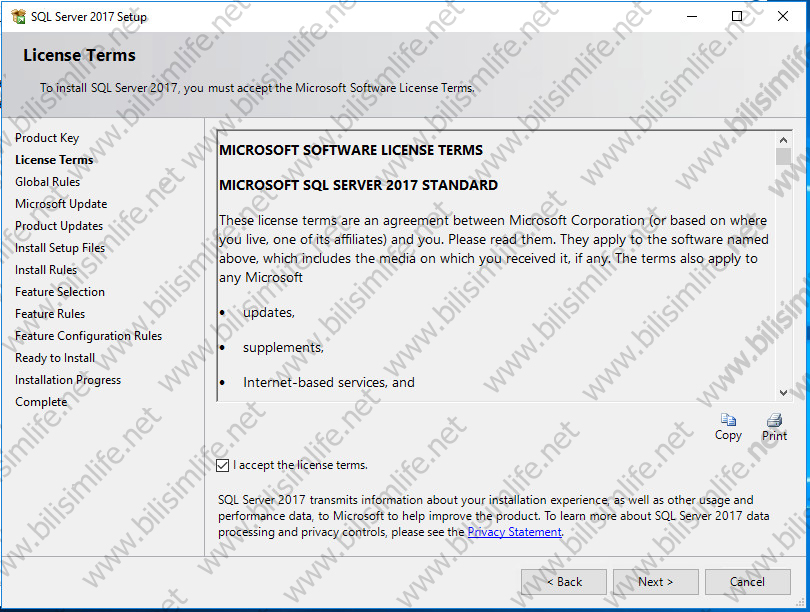Select the Feature Selection step
The height and width of the screenshot is (612, 810).
pos(60,292)
